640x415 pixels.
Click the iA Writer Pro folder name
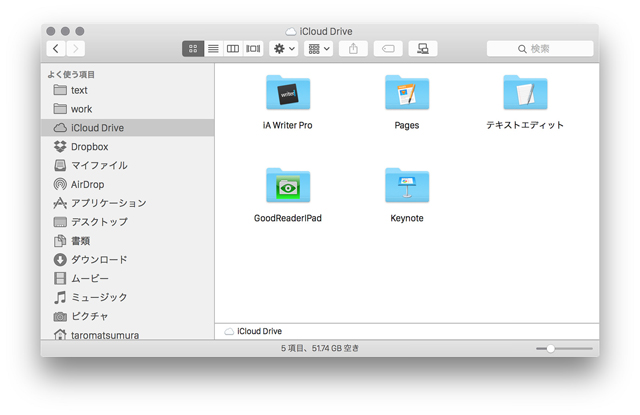[288, 125]
